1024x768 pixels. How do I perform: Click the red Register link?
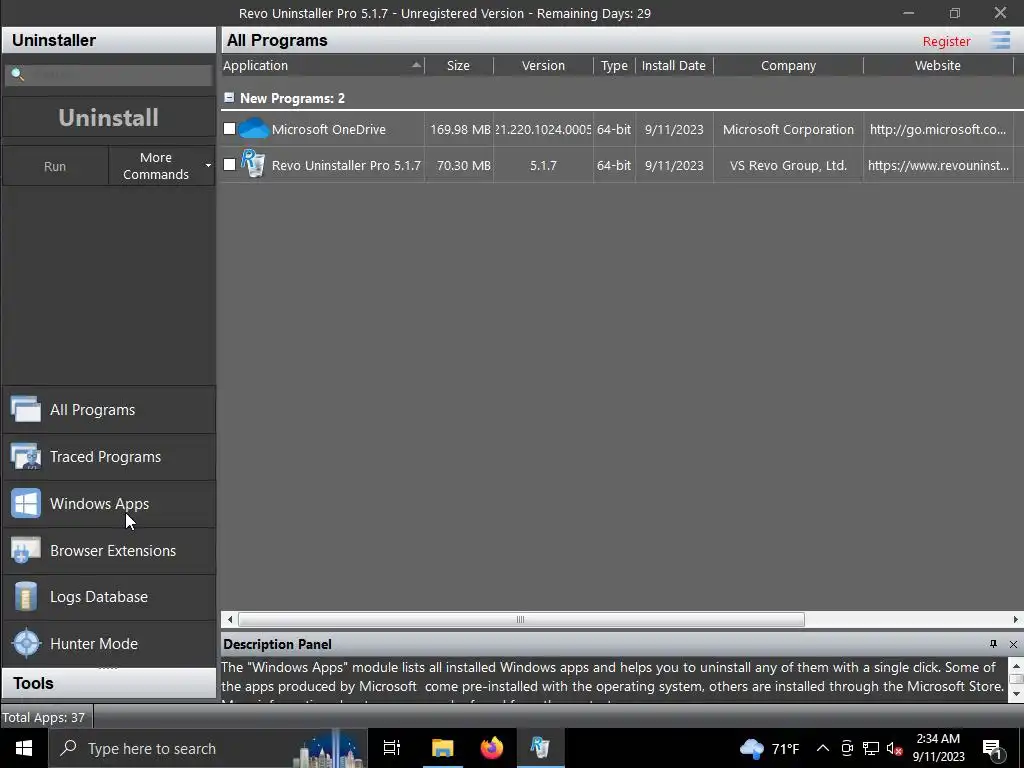(946, 41)
